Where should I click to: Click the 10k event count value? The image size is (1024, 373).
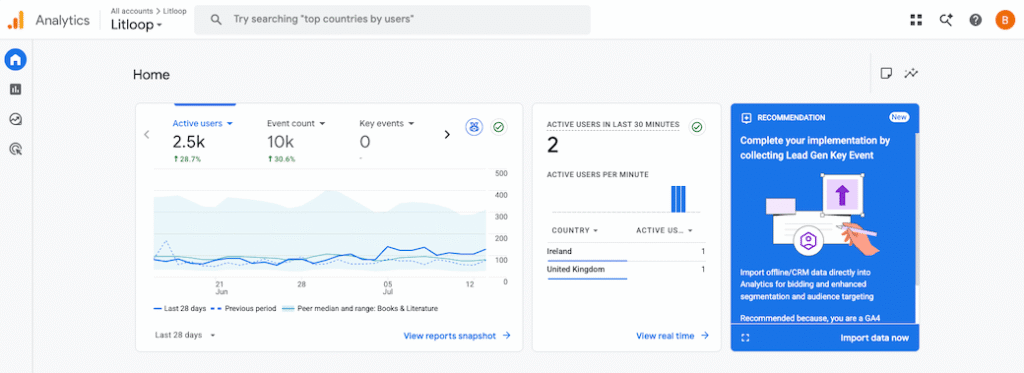click(280, 142)
